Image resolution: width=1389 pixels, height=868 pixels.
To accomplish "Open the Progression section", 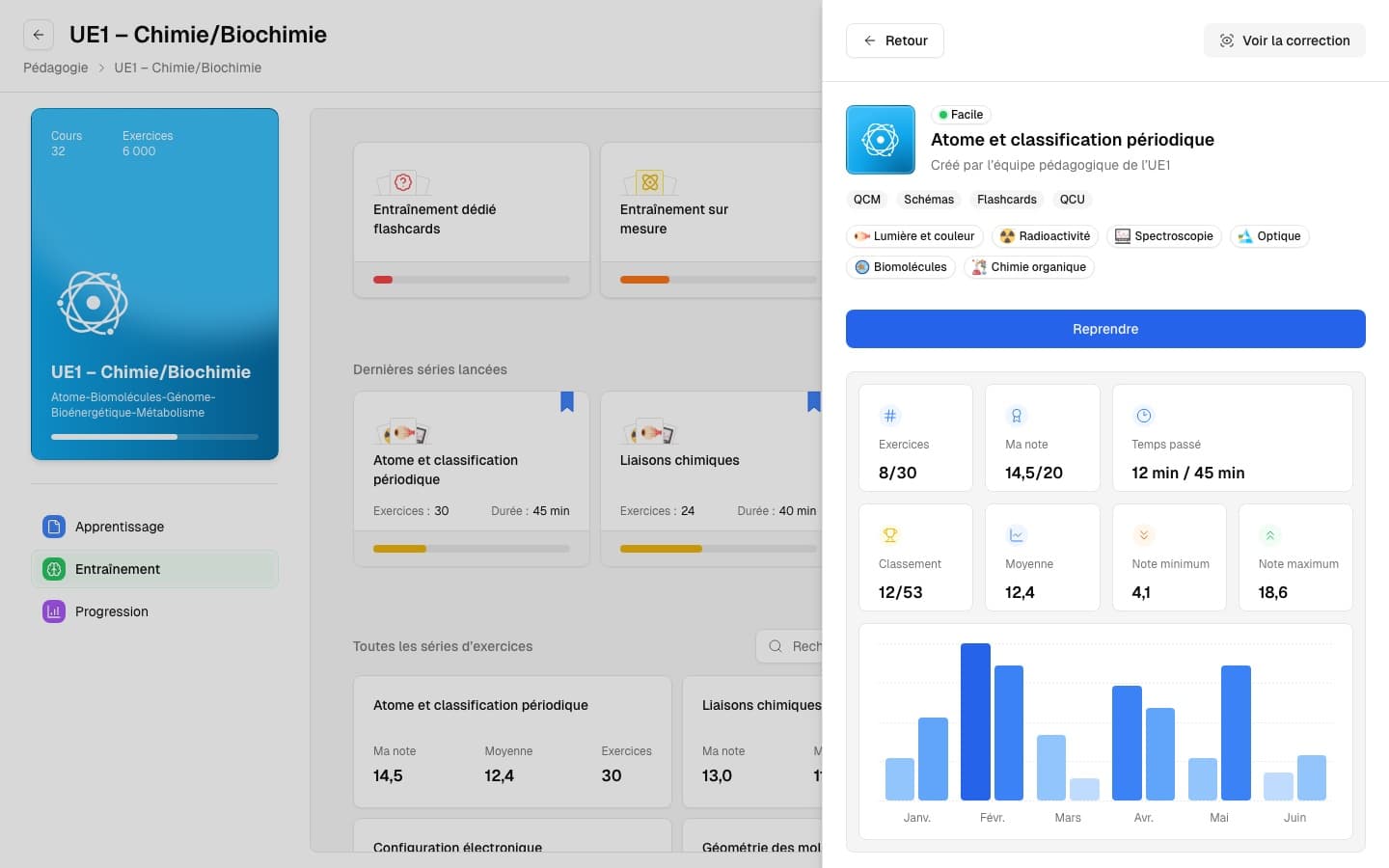I will [x=154, y=611].
